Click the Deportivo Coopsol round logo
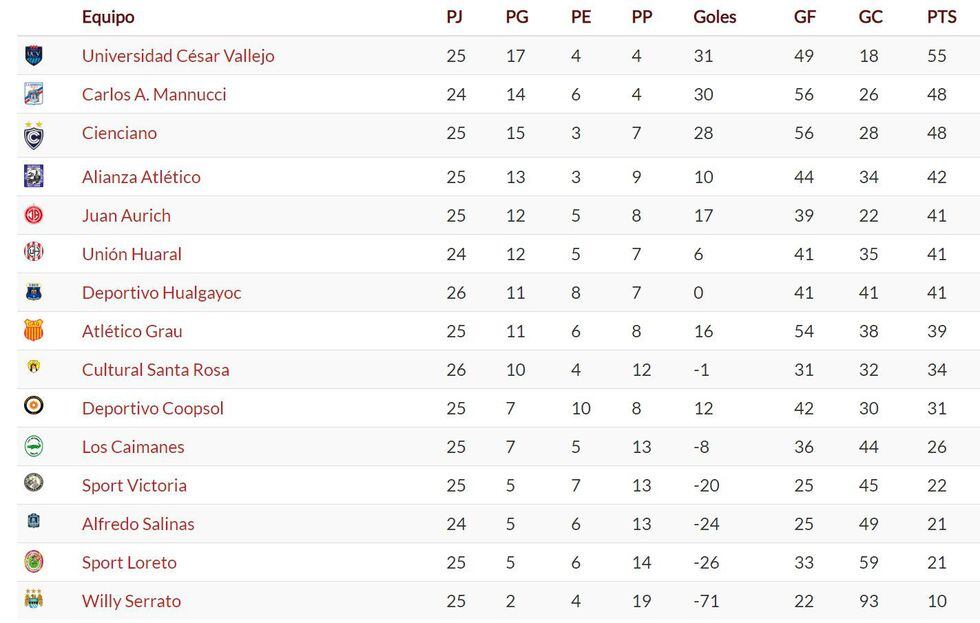This screenshot has width=980, height=623. [x=34, y=407]
